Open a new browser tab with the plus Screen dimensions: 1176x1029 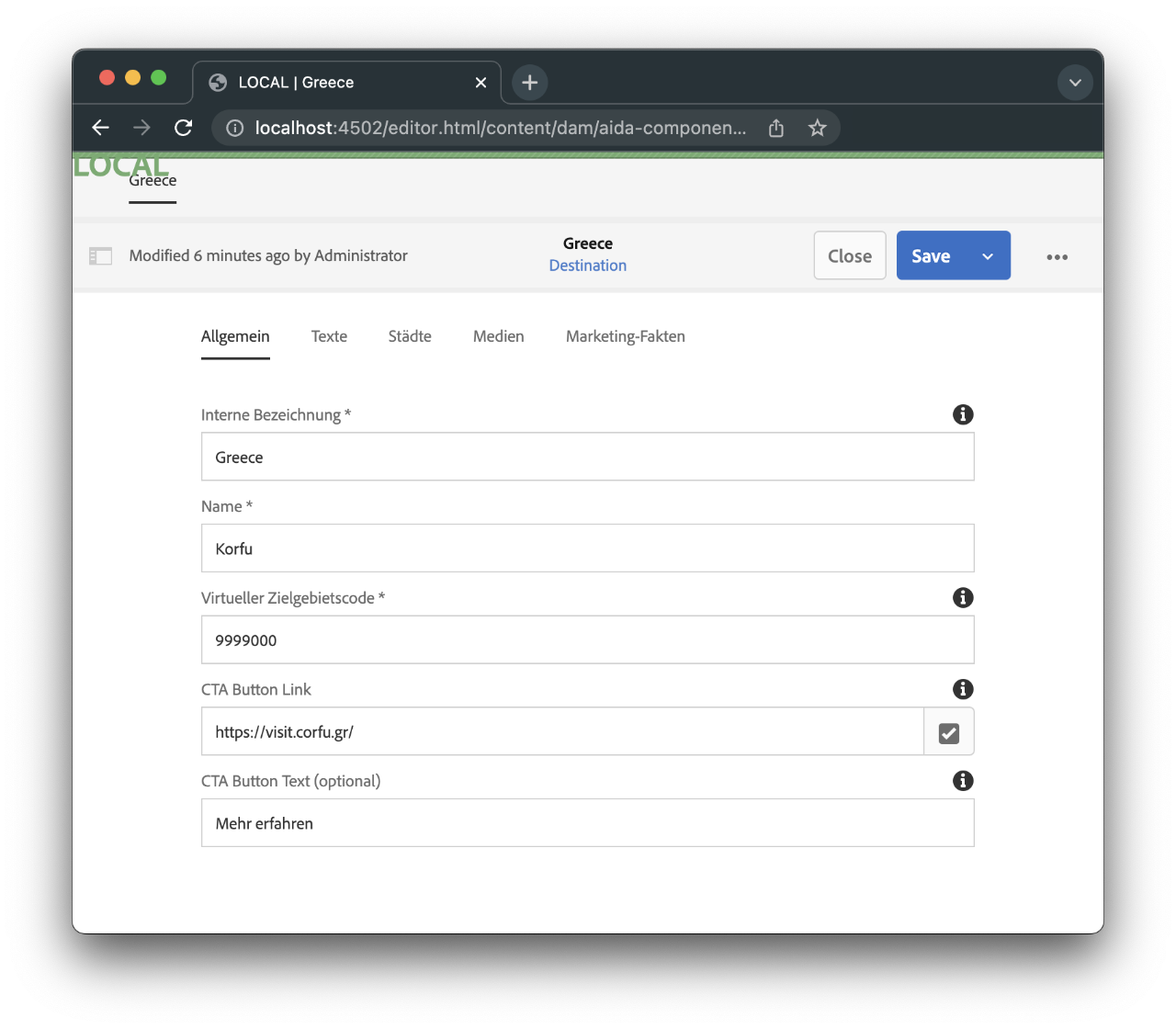529,82
